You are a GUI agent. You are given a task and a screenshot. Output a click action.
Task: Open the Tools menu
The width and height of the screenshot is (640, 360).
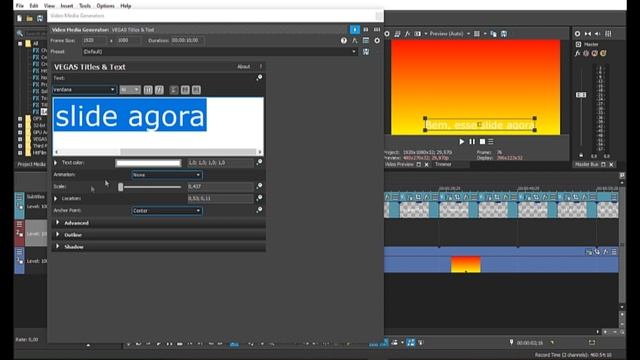[85, 6]
